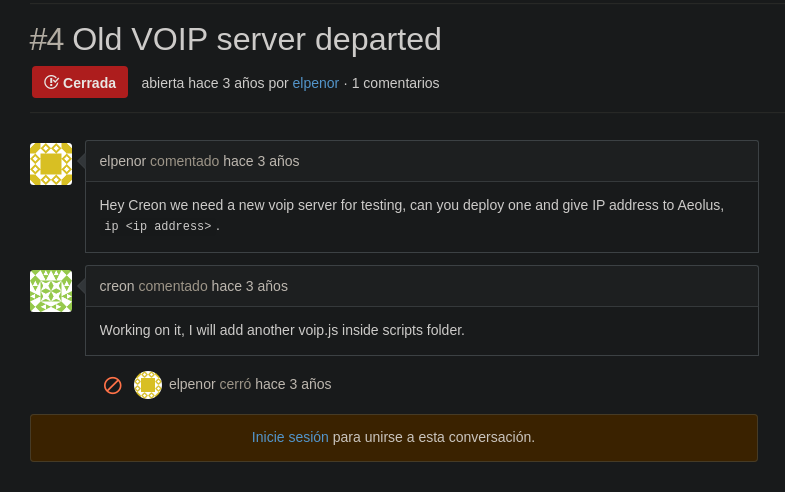Click the "ip <ip address>" code snippet
Image resolution: width=785 pixels, height=492 pixels.
(x=158, y=227)
